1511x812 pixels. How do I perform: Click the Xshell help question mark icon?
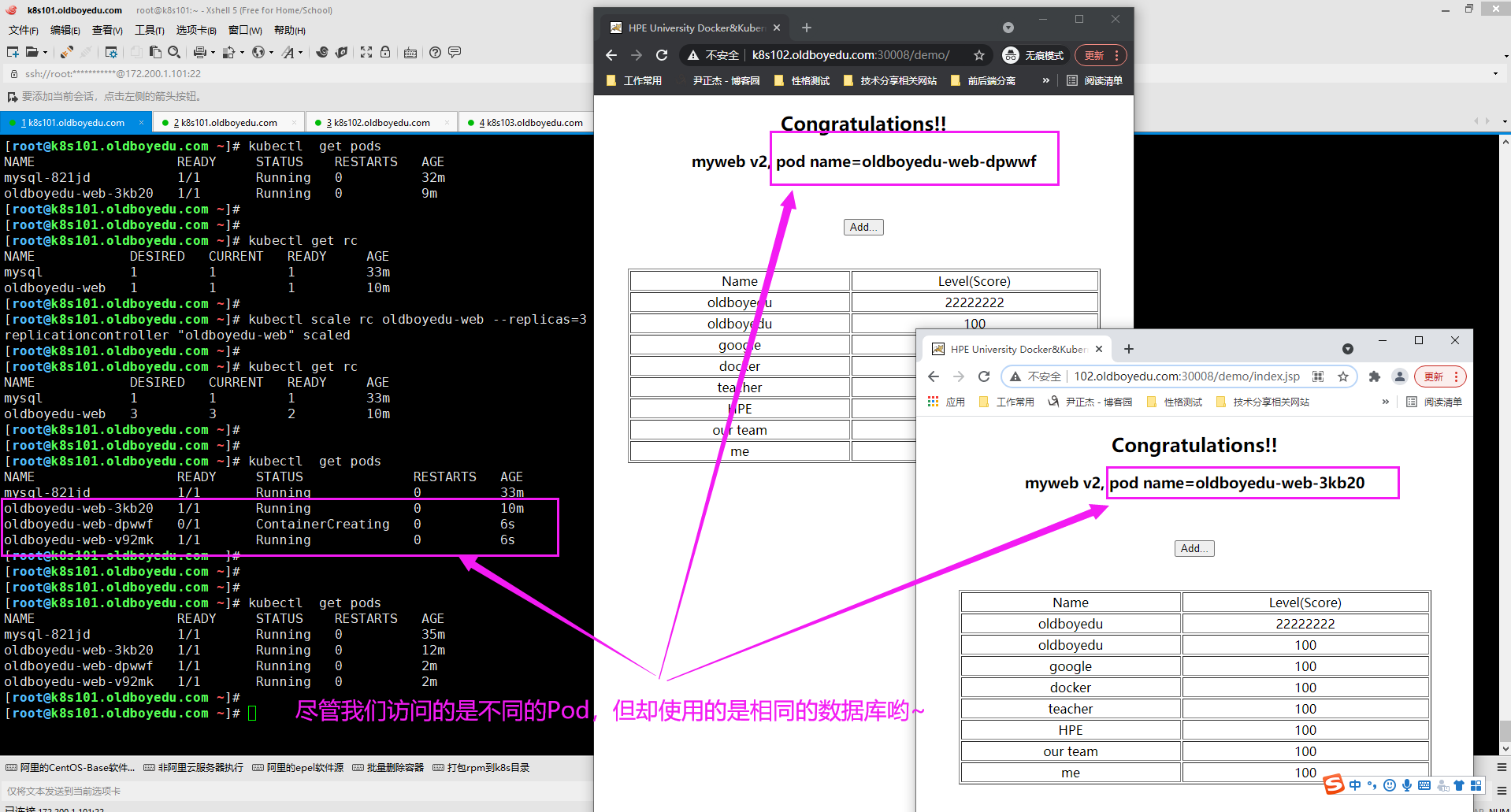435,52
